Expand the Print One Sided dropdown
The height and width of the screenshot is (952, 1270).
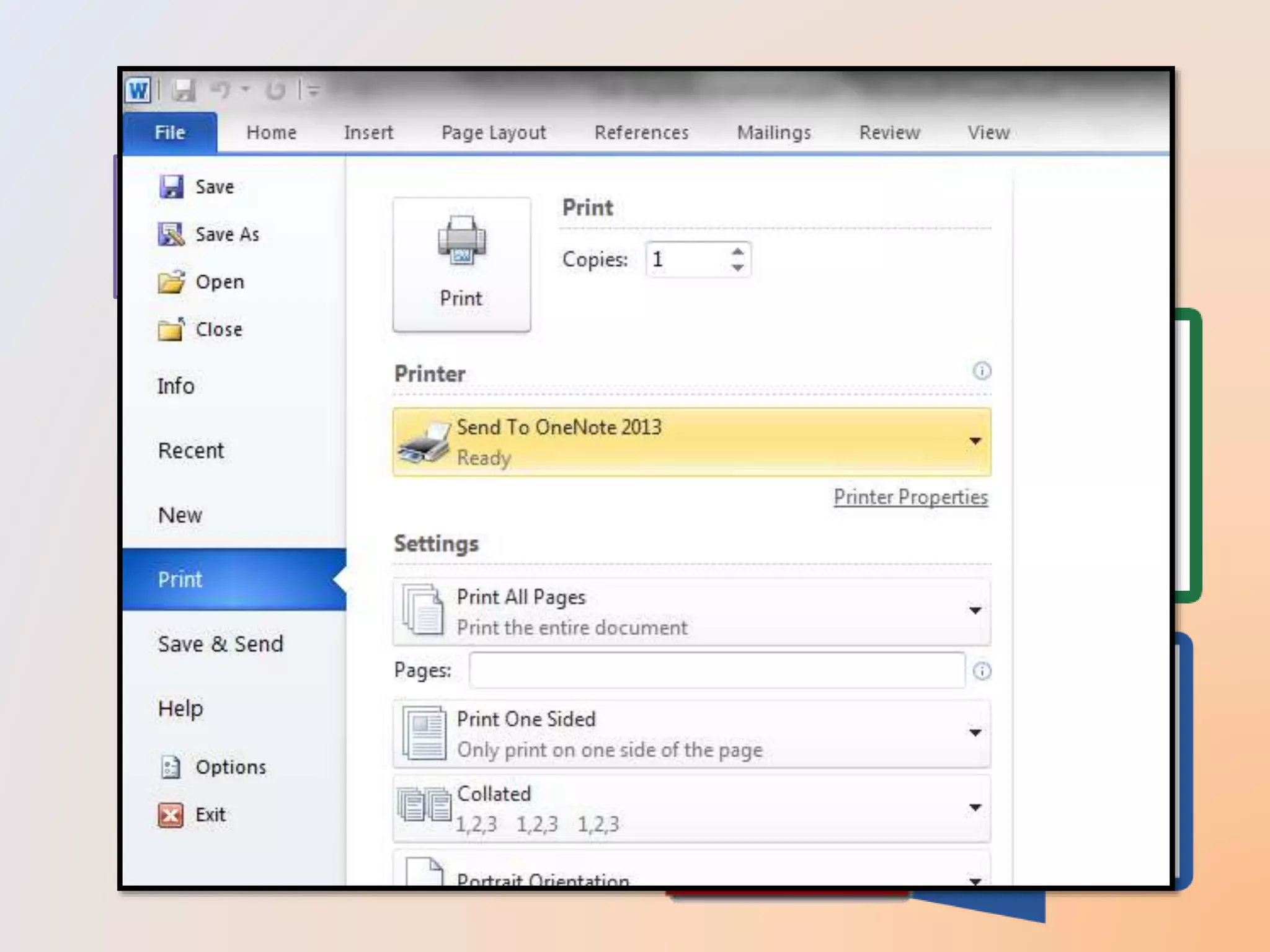(975, 733)
